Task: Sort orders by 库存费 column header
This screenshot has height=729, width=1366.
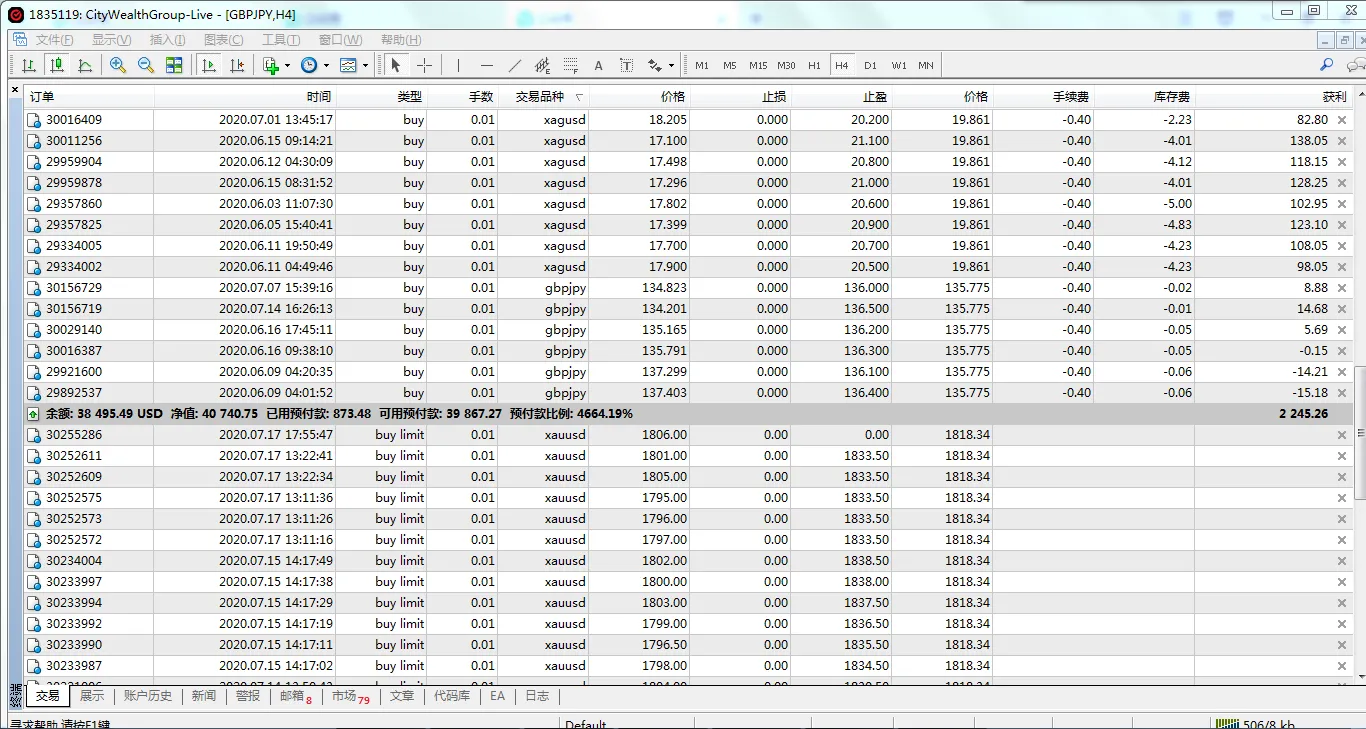Action: click(x=1144, y=97)
